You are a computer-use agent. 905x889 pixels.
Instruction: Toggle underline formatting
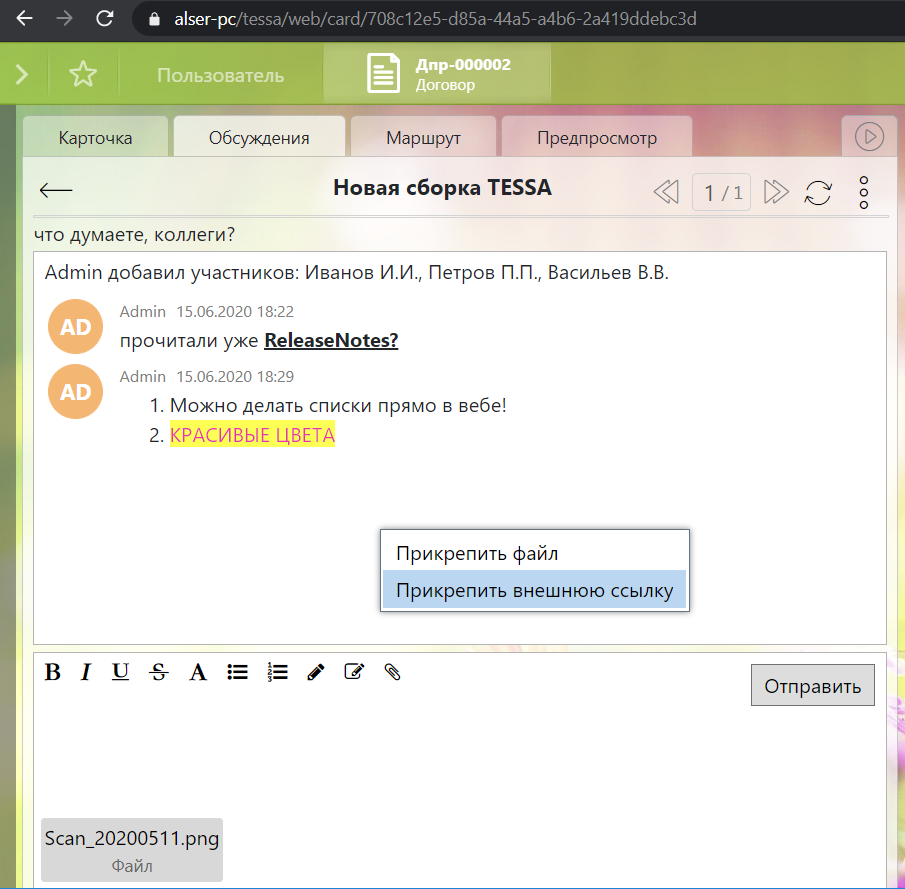click(120, 672)
